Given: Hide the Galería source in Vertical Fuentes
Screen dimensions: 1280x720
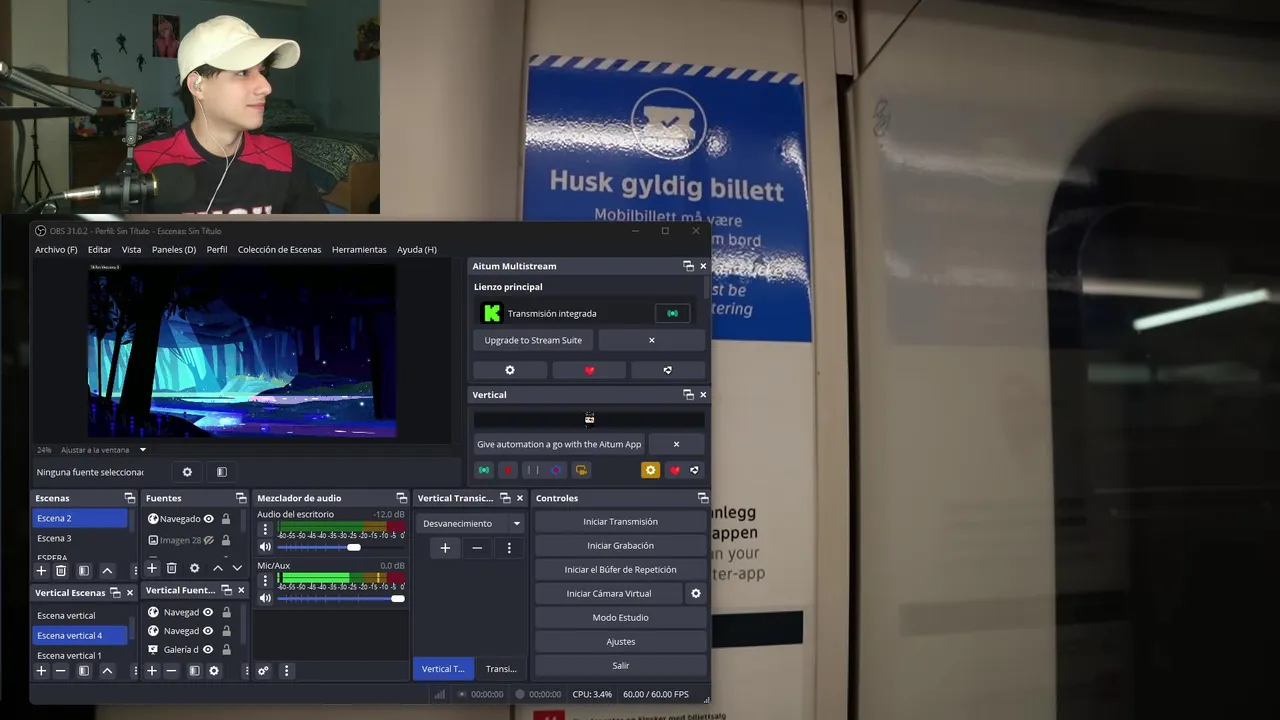Looking at the screenshot, I should pyautogui.click(x=208, y=650).
